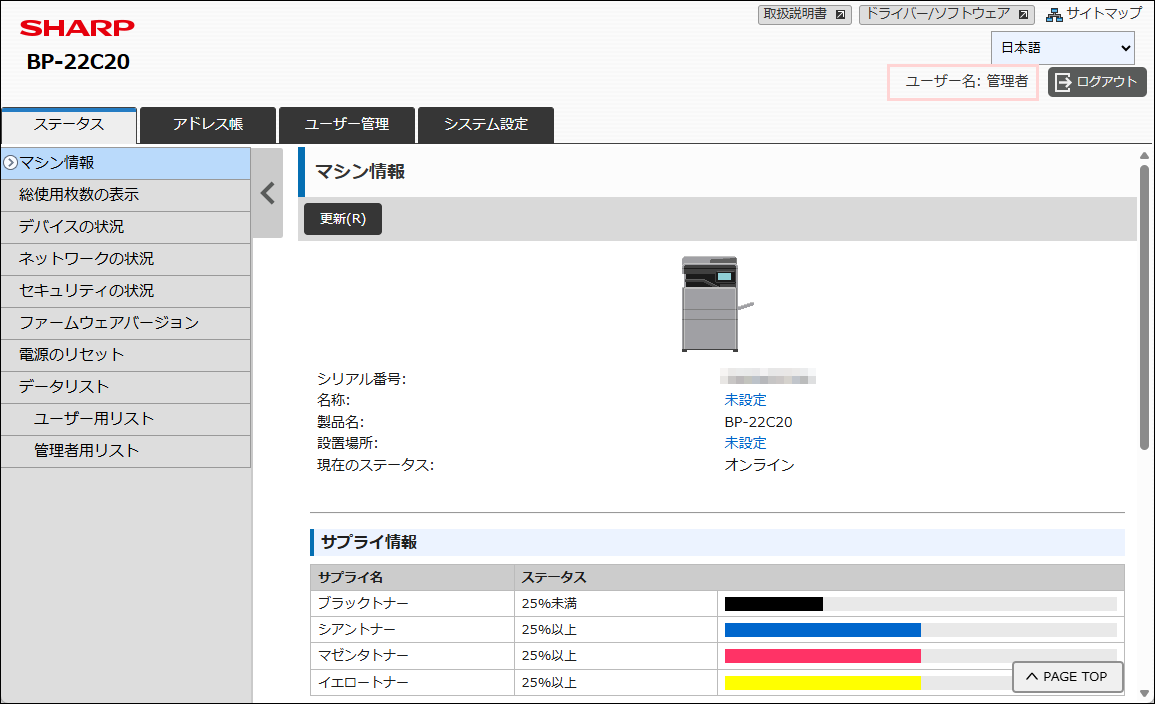Open ネットワークの状況 in the sidebar
The image size is (1155, 704).
pyautogui.click(x=126, y=259)
